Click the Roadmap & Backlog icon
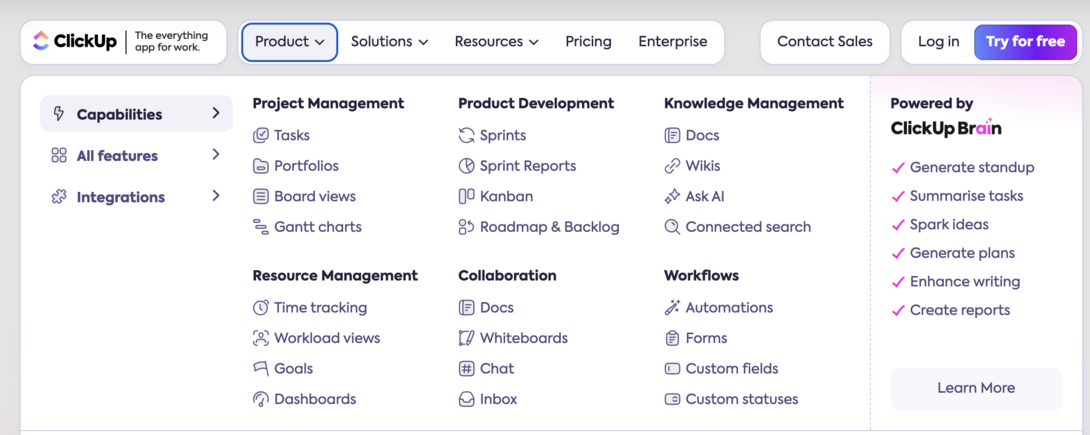The height and width of the screenshot is (435, 1090). pyautogui.click(x=466, y=227)
